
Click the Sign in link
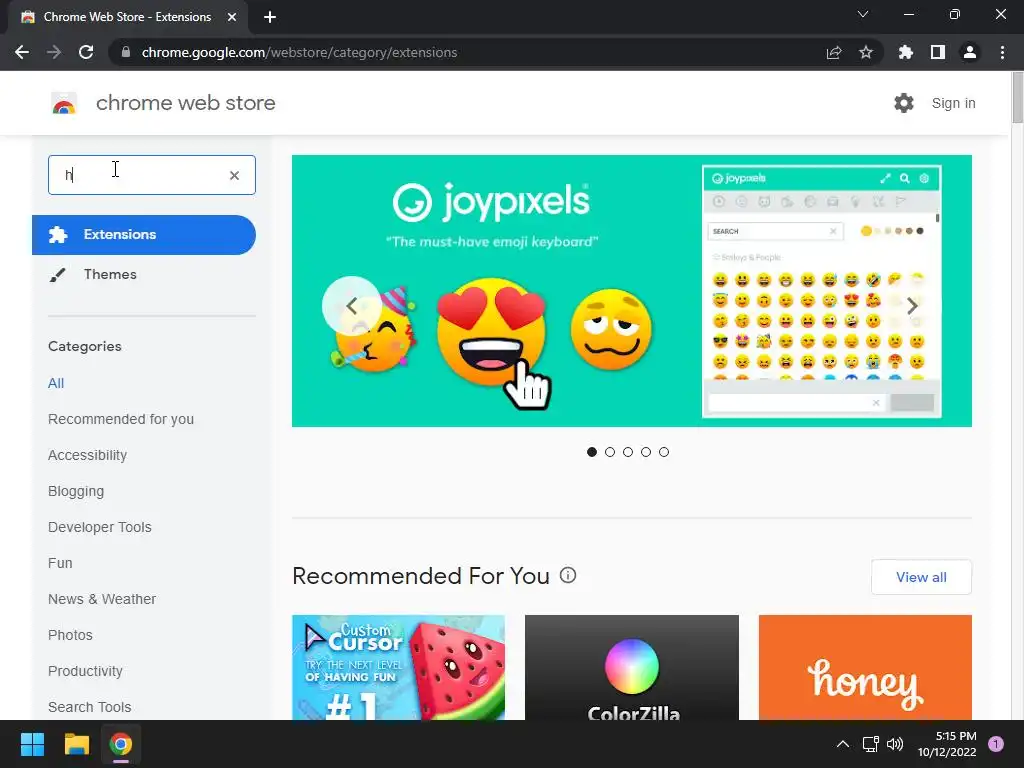[953, 103]
